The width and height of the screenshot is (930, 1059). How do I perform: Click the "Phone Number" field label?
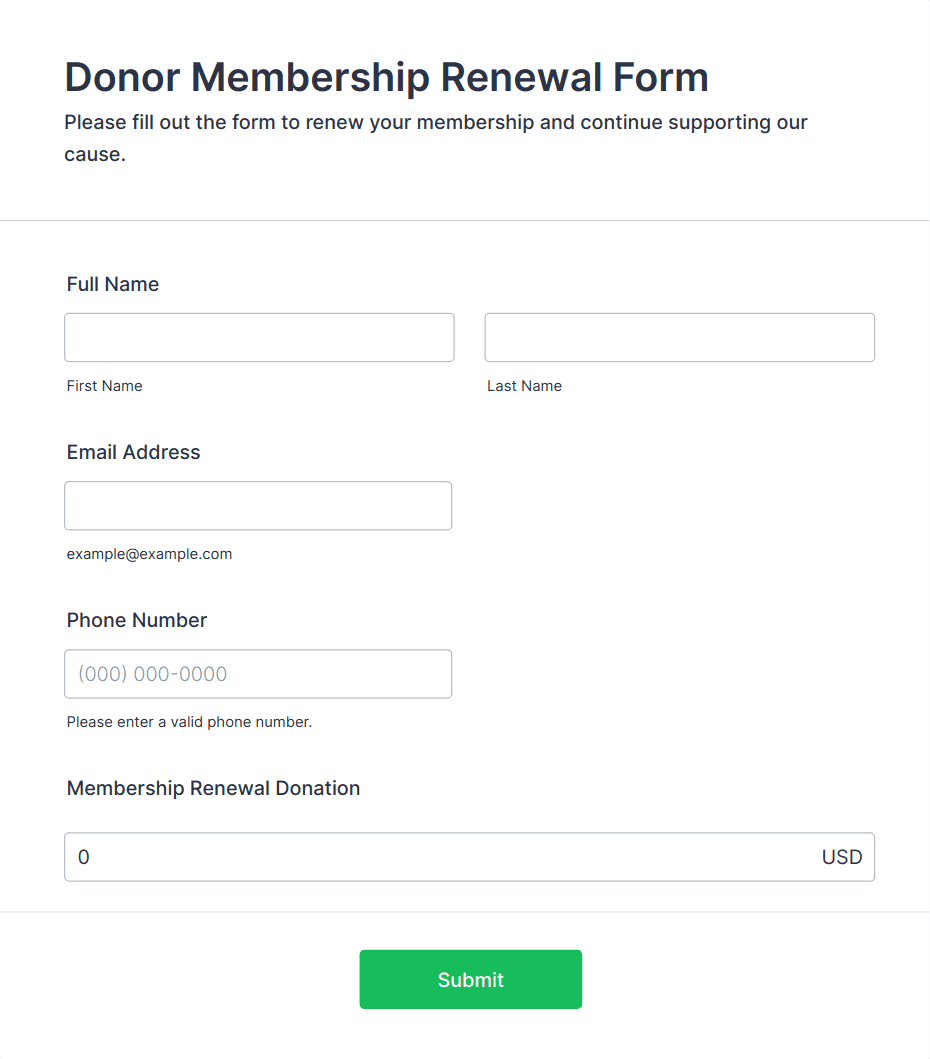(x=137, y=621)
